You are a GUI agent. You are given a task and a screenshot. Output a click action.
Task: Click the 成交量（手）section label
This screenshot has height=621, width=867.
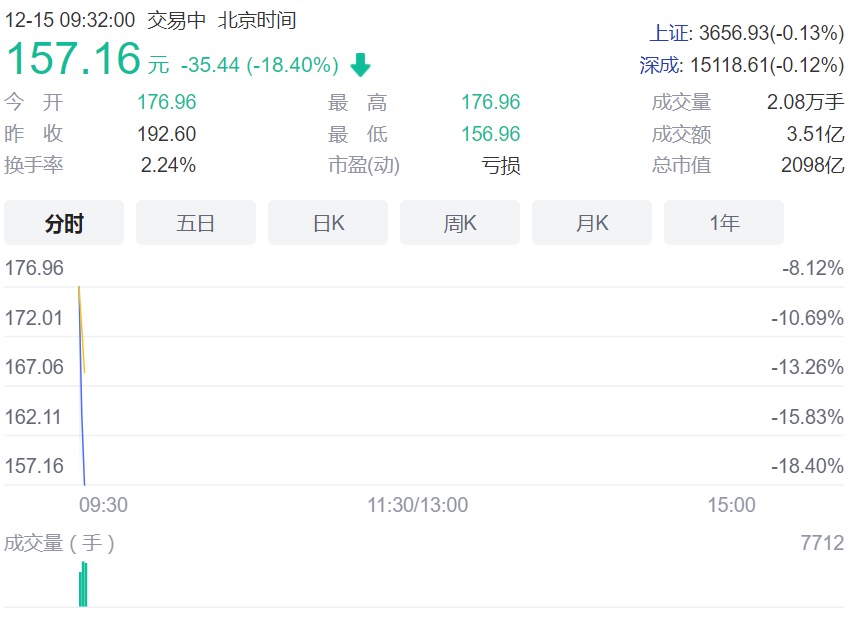click(x=60, y=543)
